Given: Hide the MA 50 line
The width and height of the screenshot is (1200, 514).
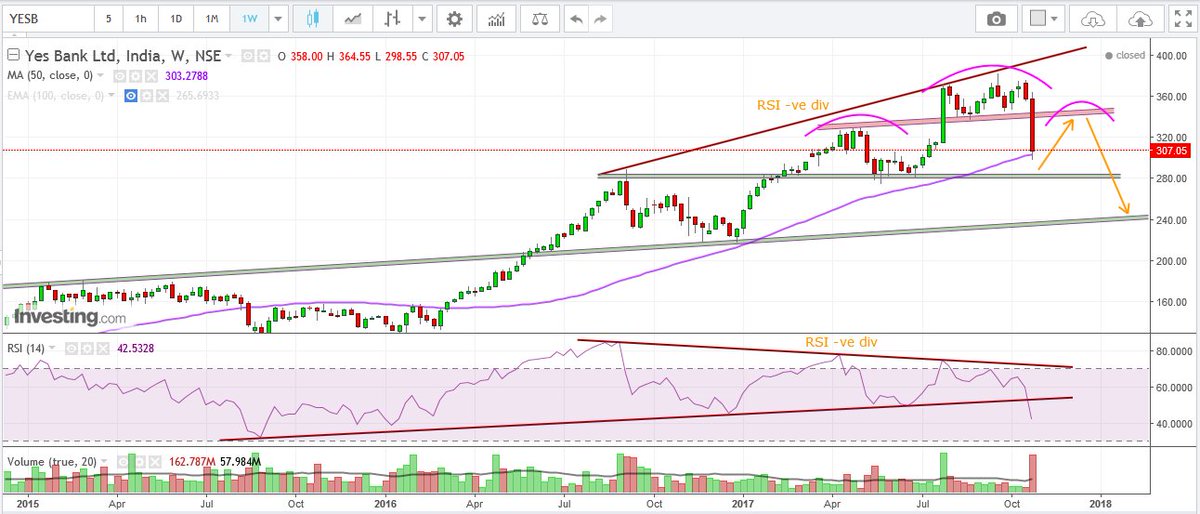Looking at the screenshot, I should (119, 76).
